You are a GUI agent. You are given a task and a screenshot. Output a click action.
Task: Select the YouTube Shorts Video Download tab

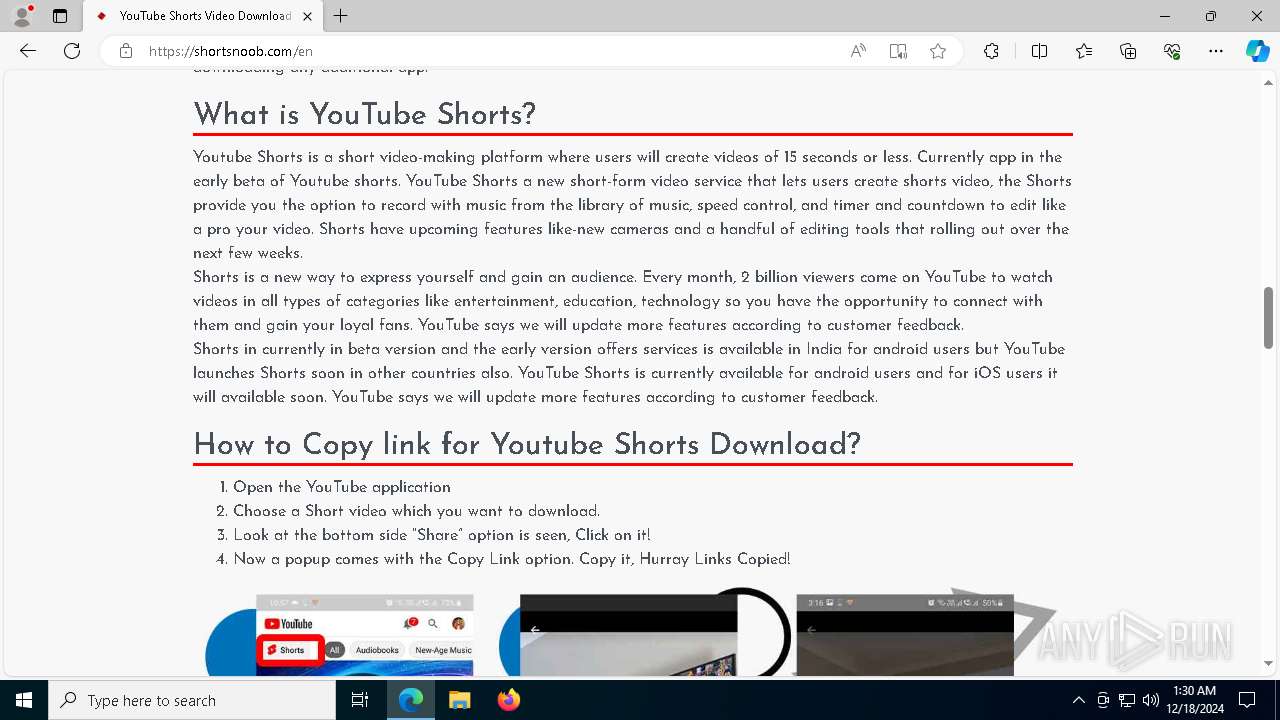point(203,16)
